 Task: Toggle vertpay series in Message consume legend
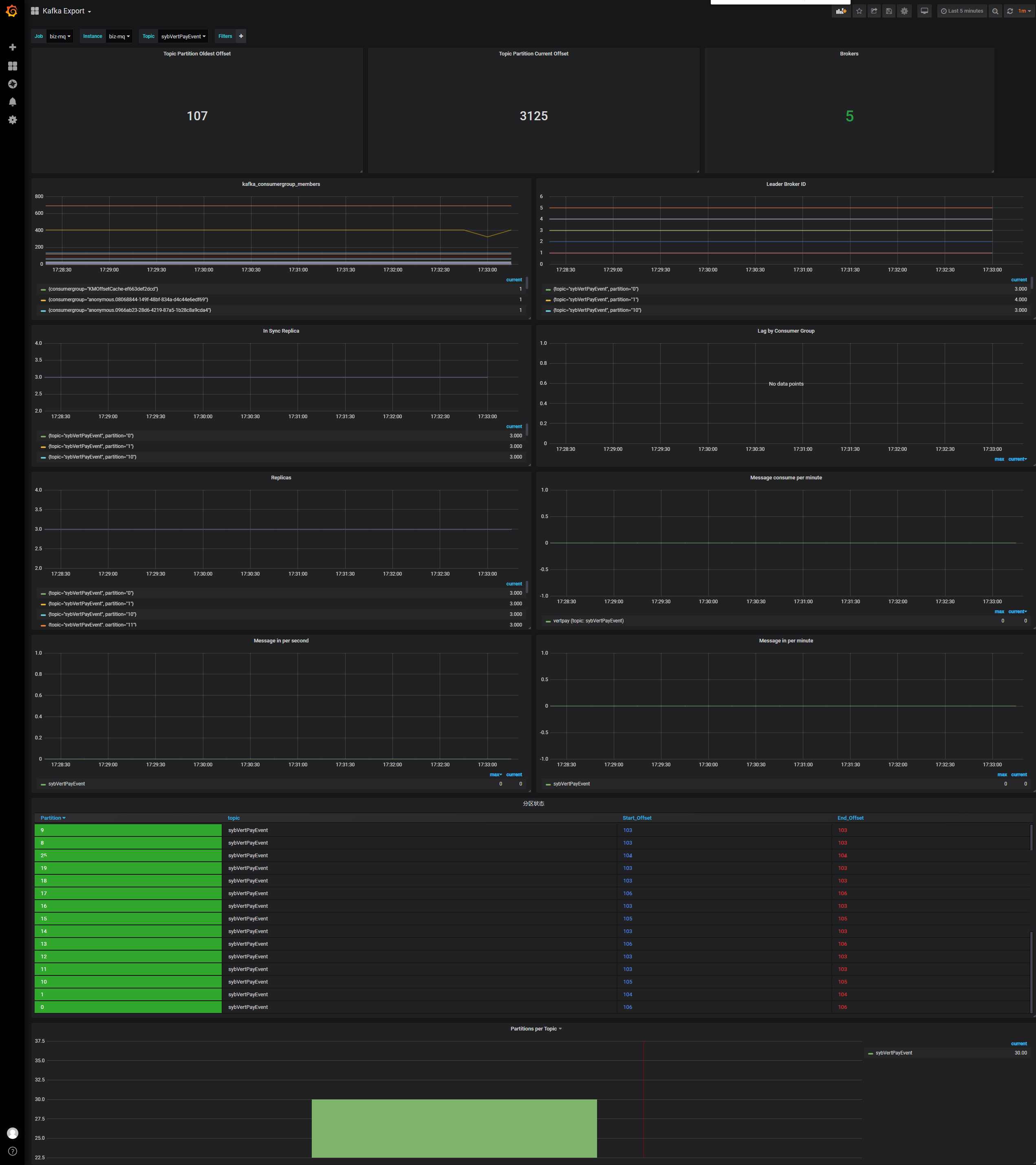point(588,621)
